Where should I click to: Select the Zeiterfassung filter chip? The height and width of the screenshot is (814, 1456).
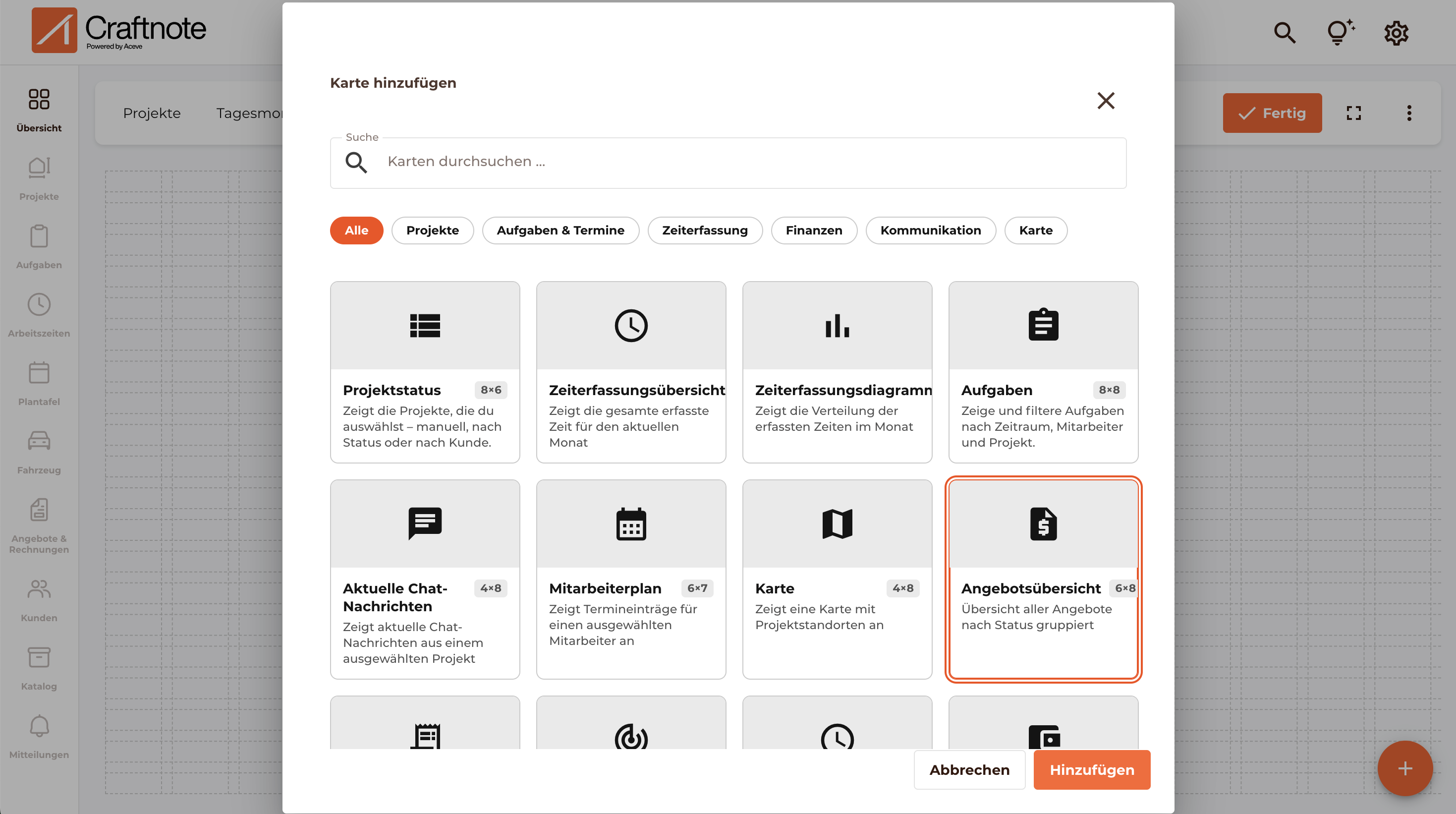pyautogui.click(x=705, y=230)
